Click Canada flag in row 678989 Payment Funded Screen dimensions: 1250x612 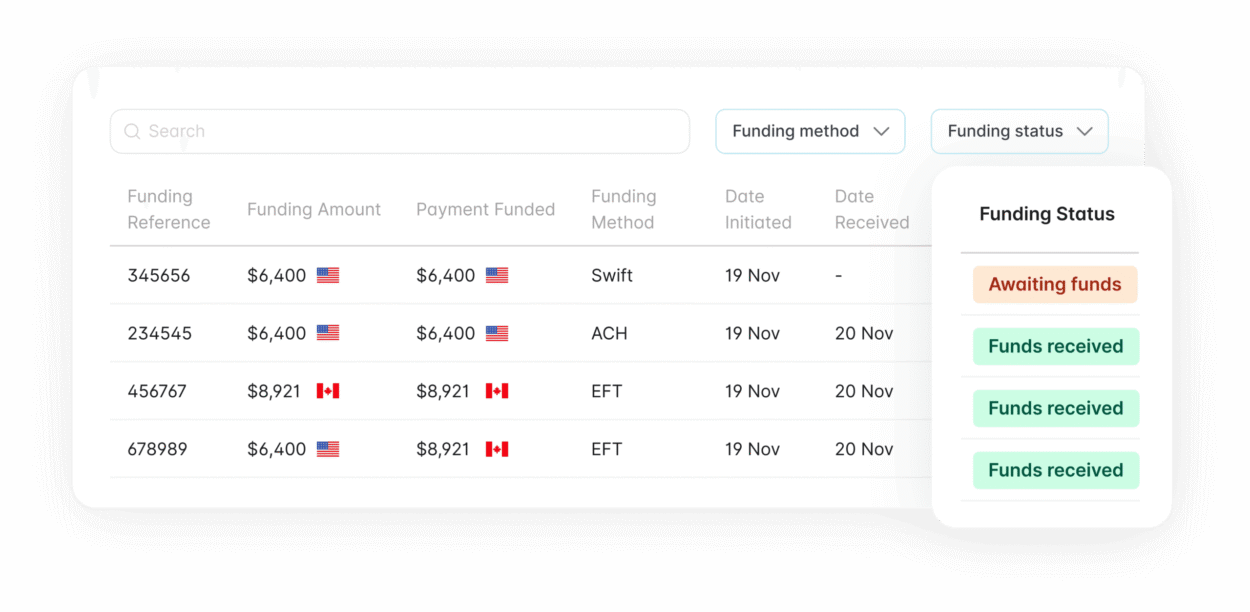point(497,449)
